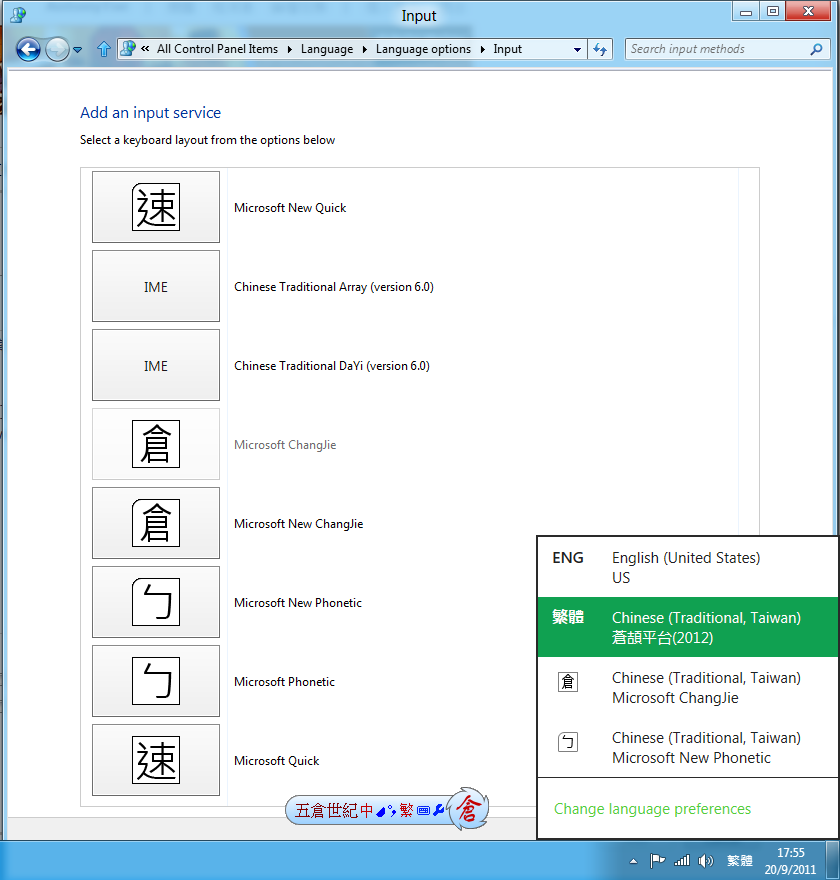Go up one level with Up arrow

point(104,49)
